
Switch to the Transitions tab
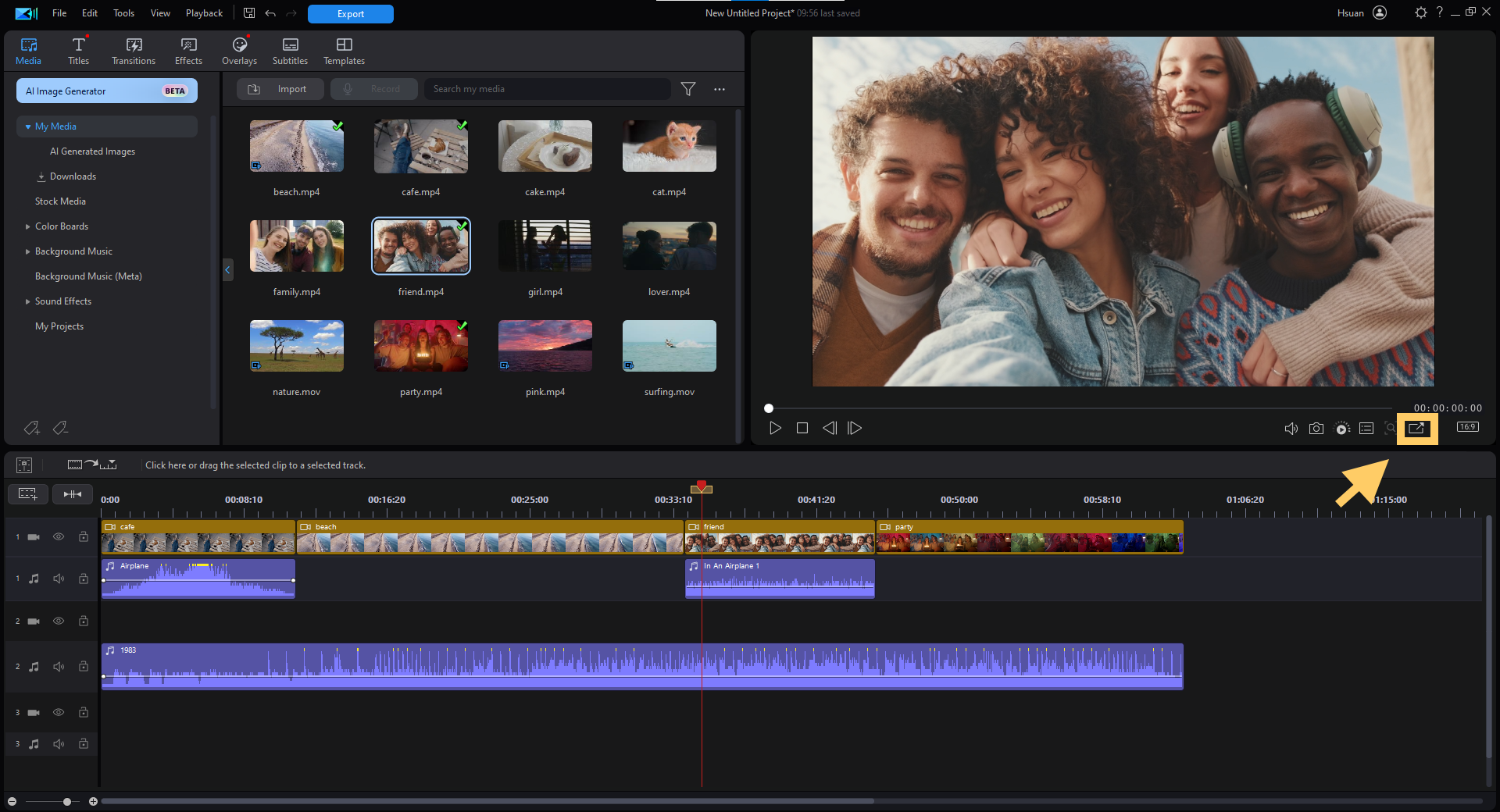[x=133, y=50]
